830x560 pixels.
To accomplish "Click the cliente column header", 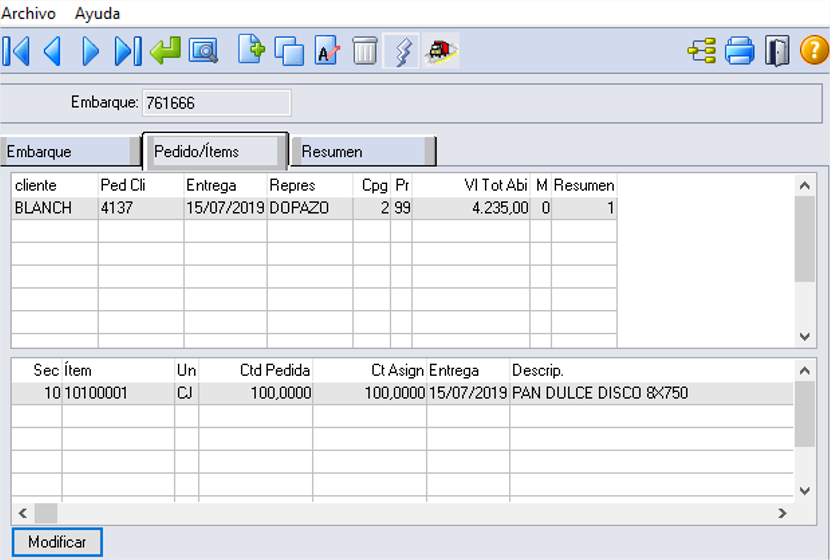I will pos(55,185).
